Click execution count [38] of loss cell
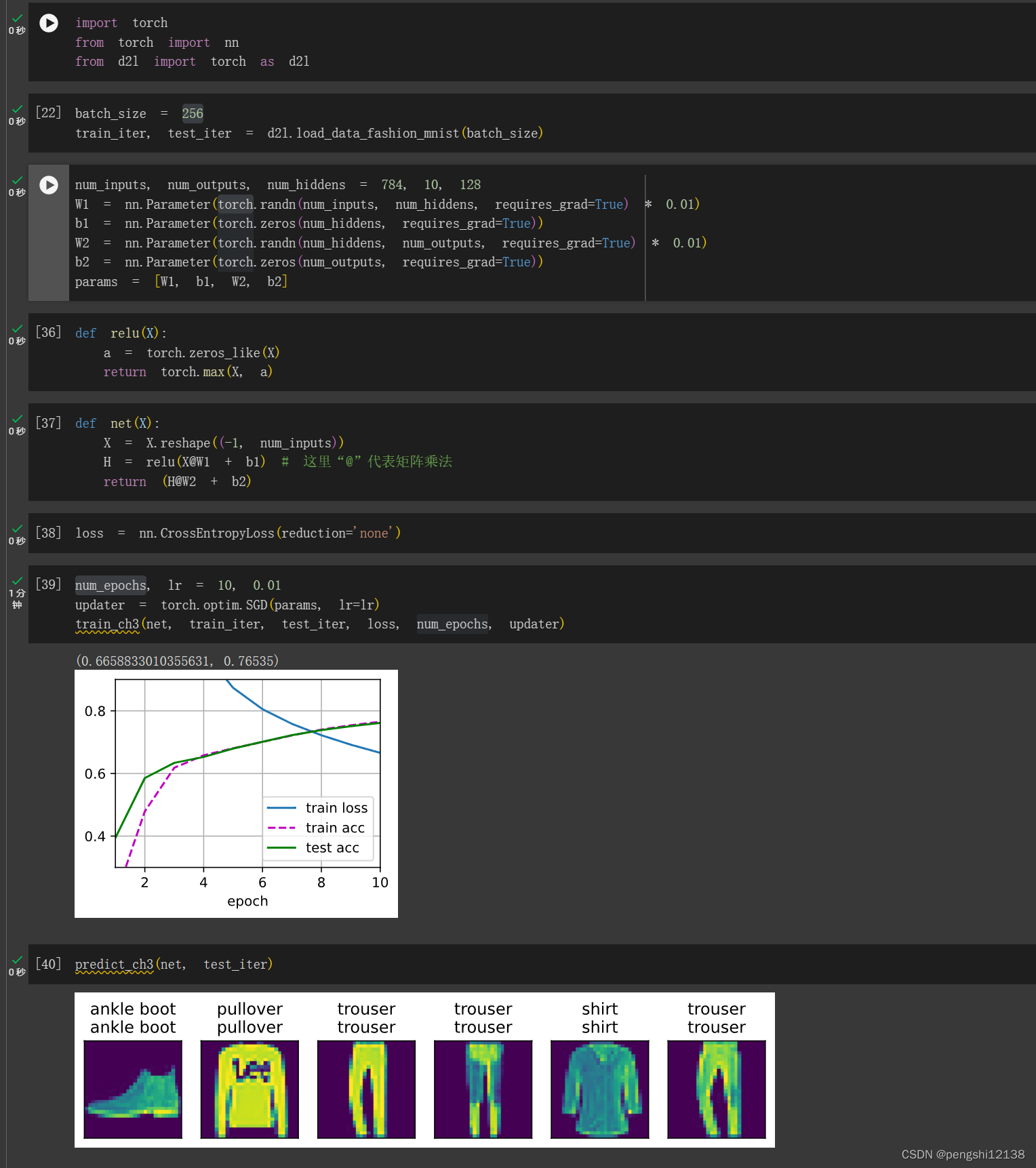The width and height of the screenshot is (1036, 1168). click(48, 533)
